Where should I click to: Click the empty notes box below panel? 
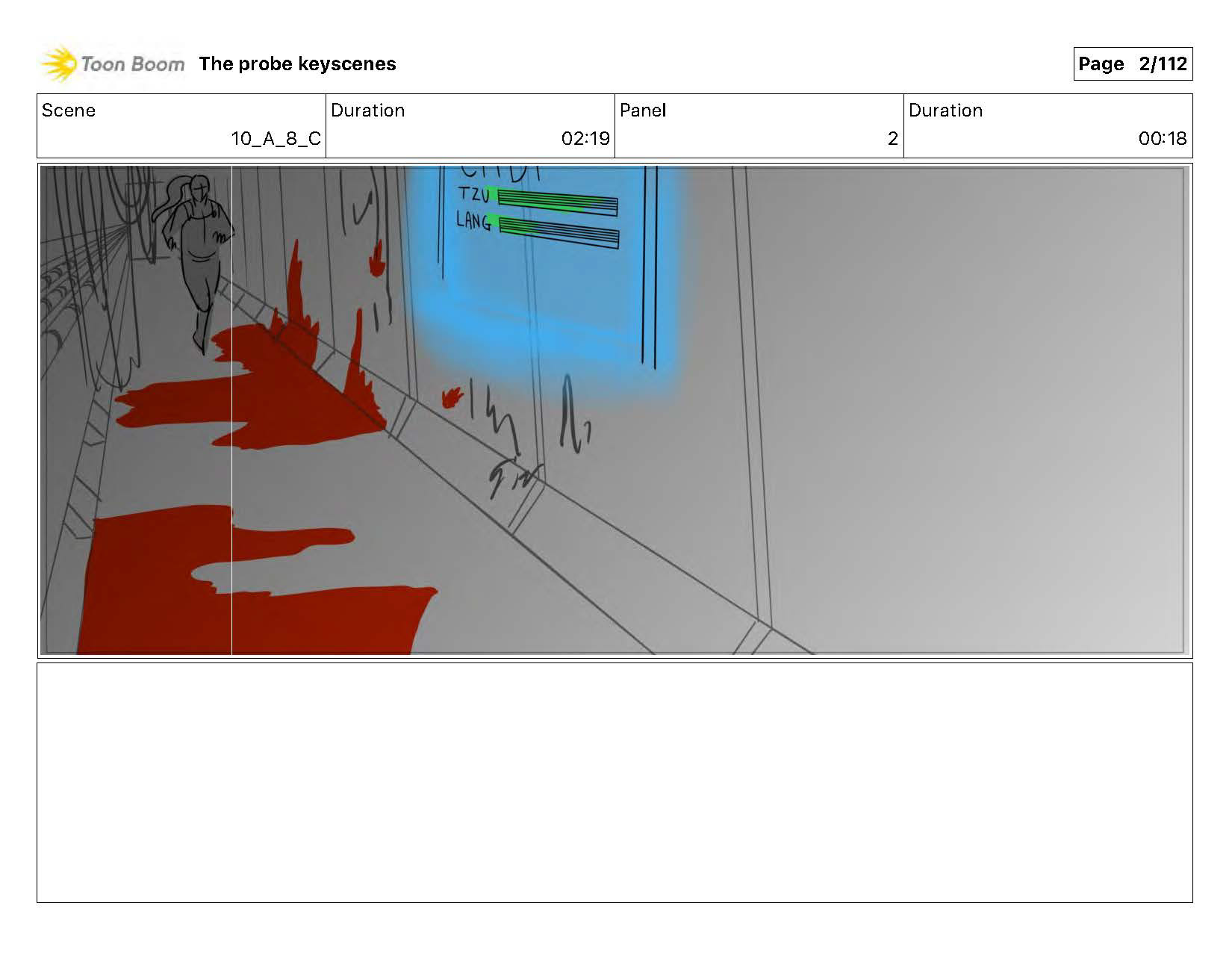click(614, 782)
